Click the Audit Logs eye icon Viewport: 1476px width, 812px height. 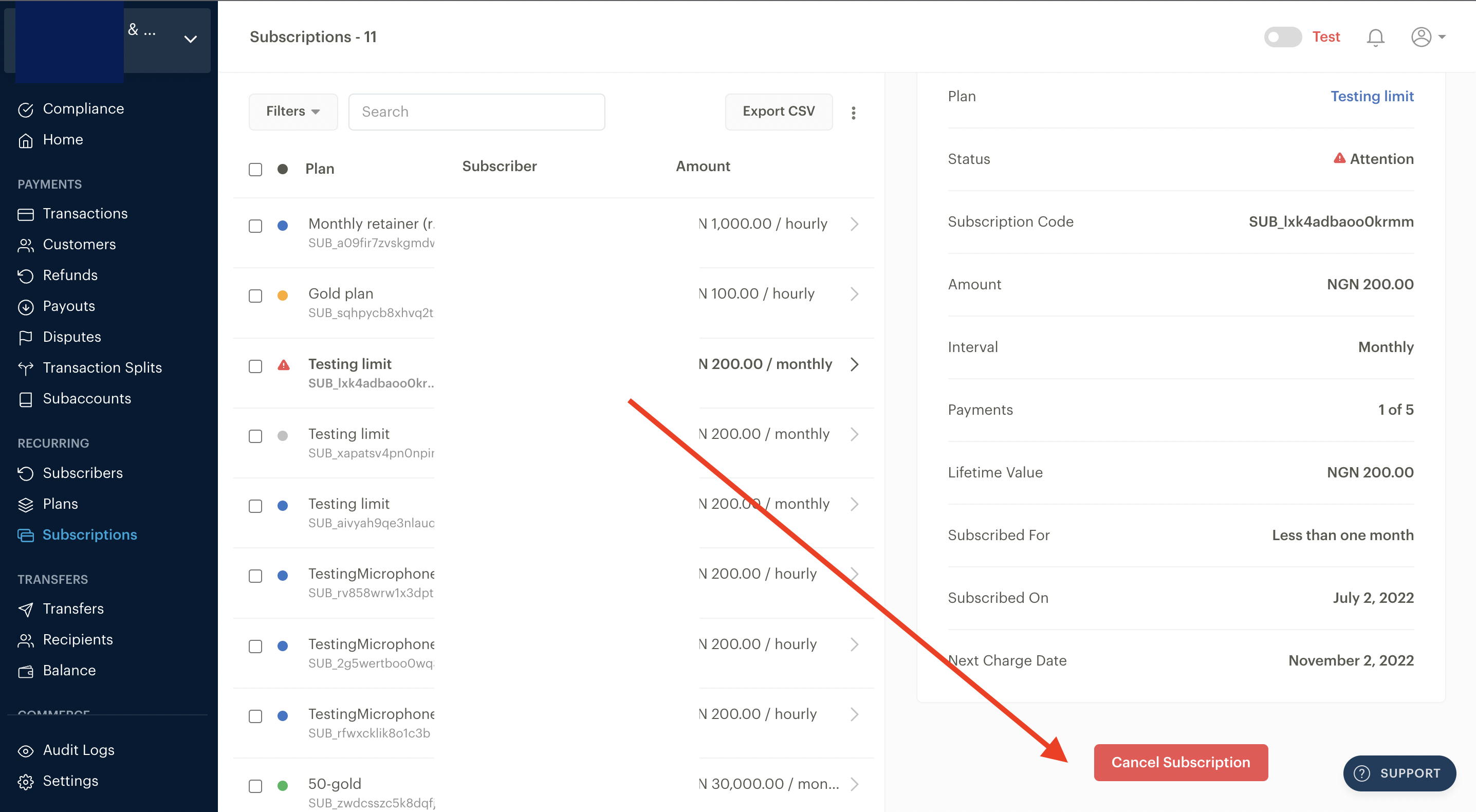[25, 751]
